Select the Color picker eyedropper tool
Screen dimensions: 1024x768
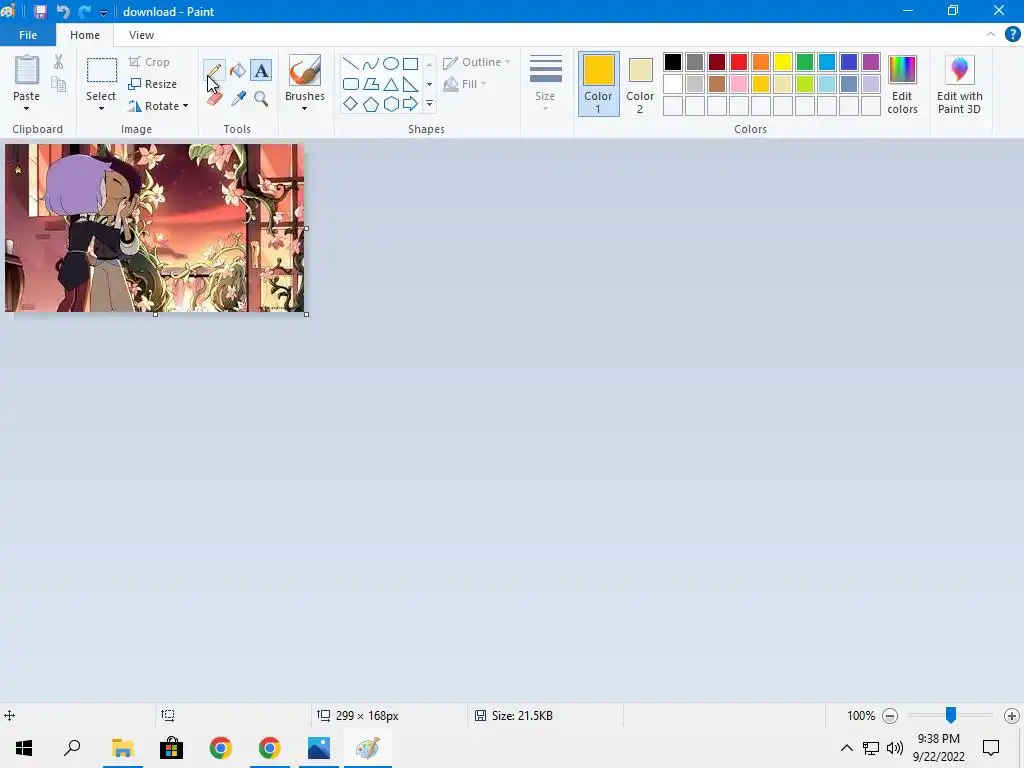coord(238,99)
